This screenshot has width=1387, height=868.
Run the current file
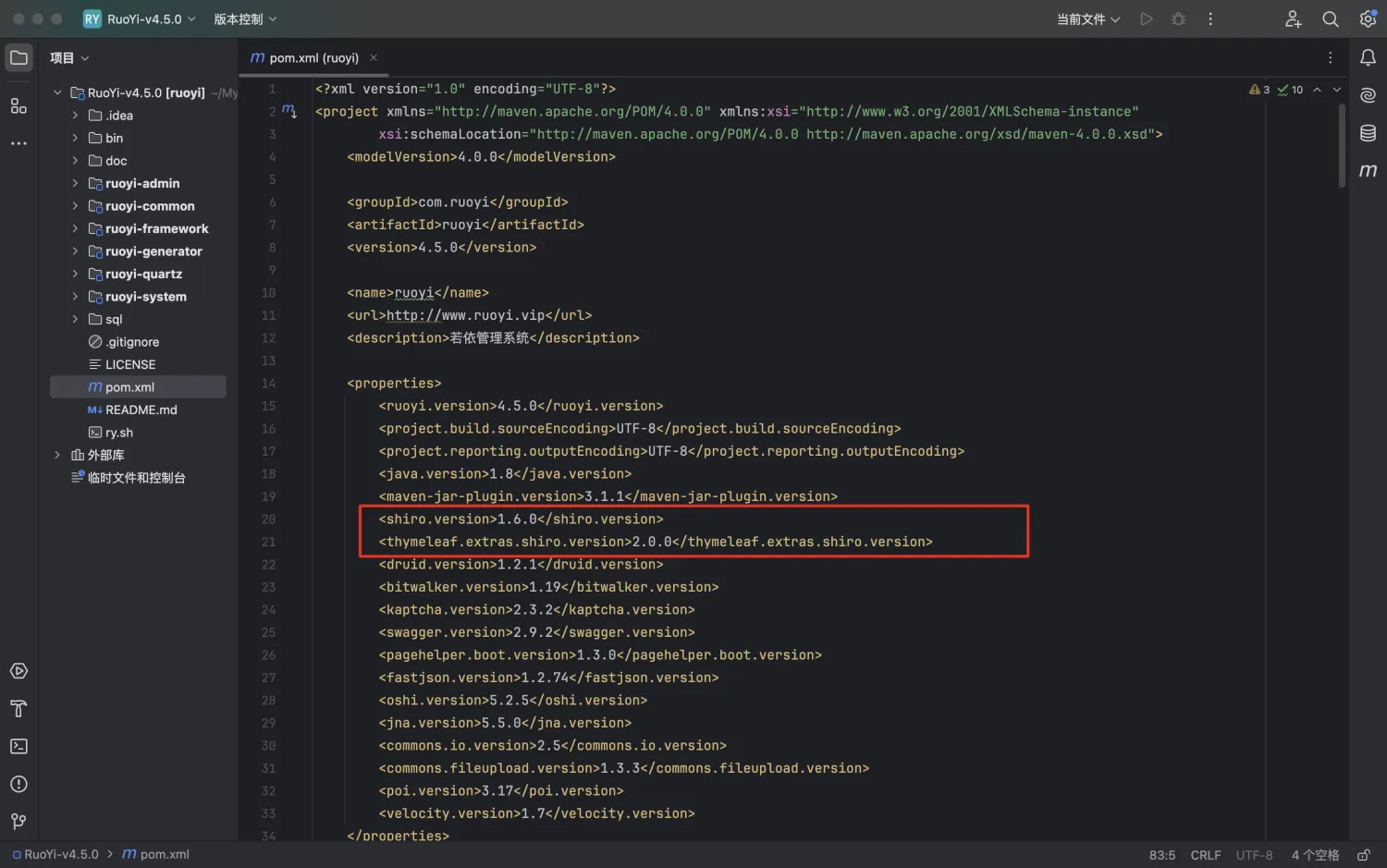(1147, 18)
